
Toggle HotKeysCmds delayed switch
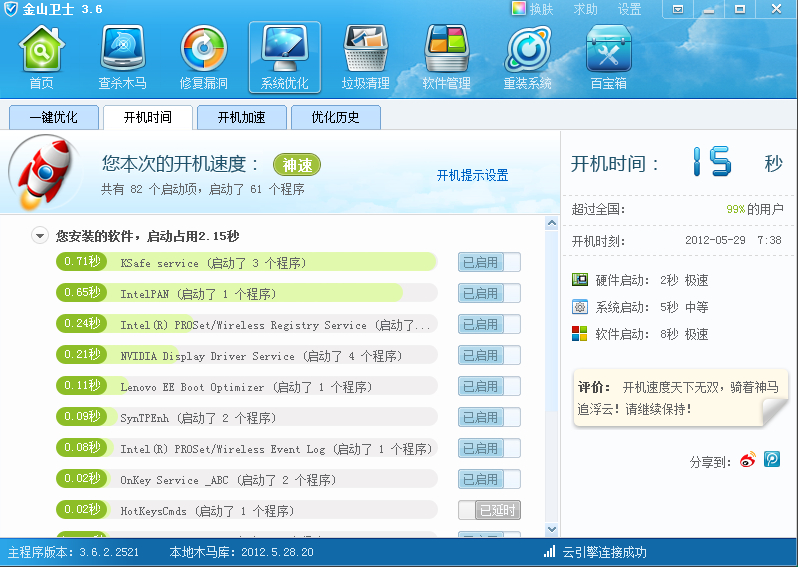point(489,510)
